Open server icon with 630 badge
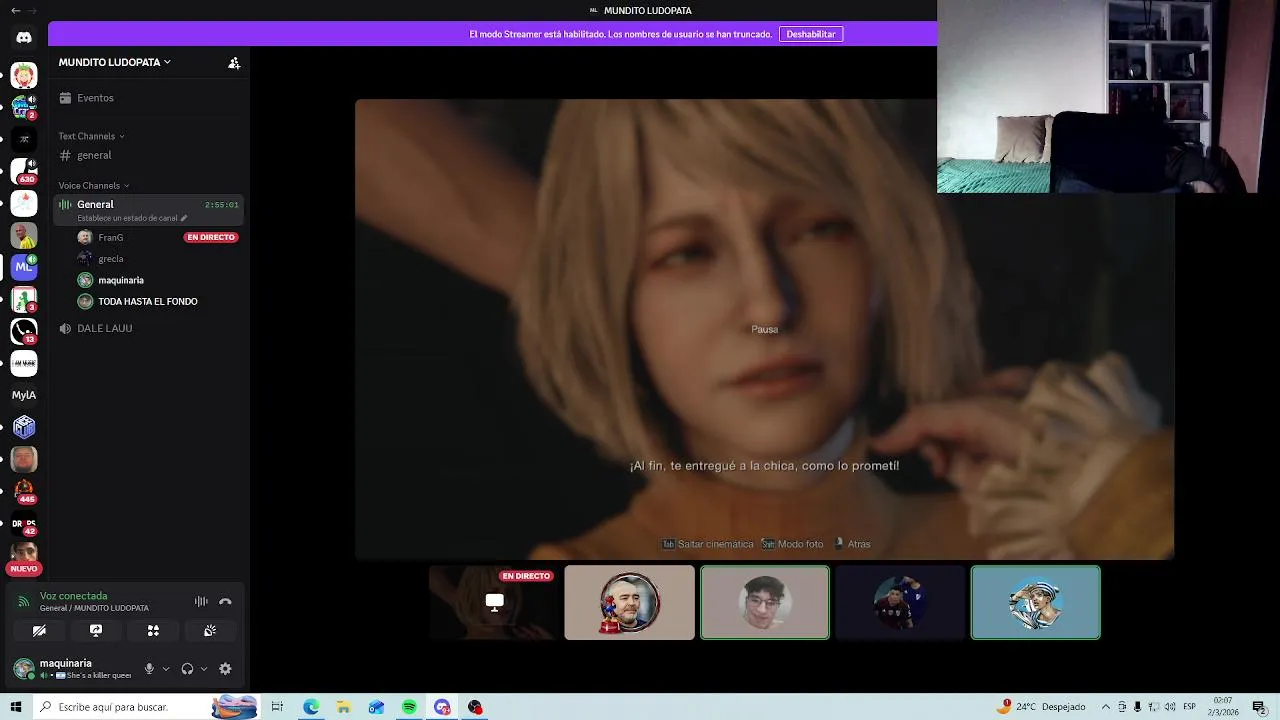 (24, 171)
